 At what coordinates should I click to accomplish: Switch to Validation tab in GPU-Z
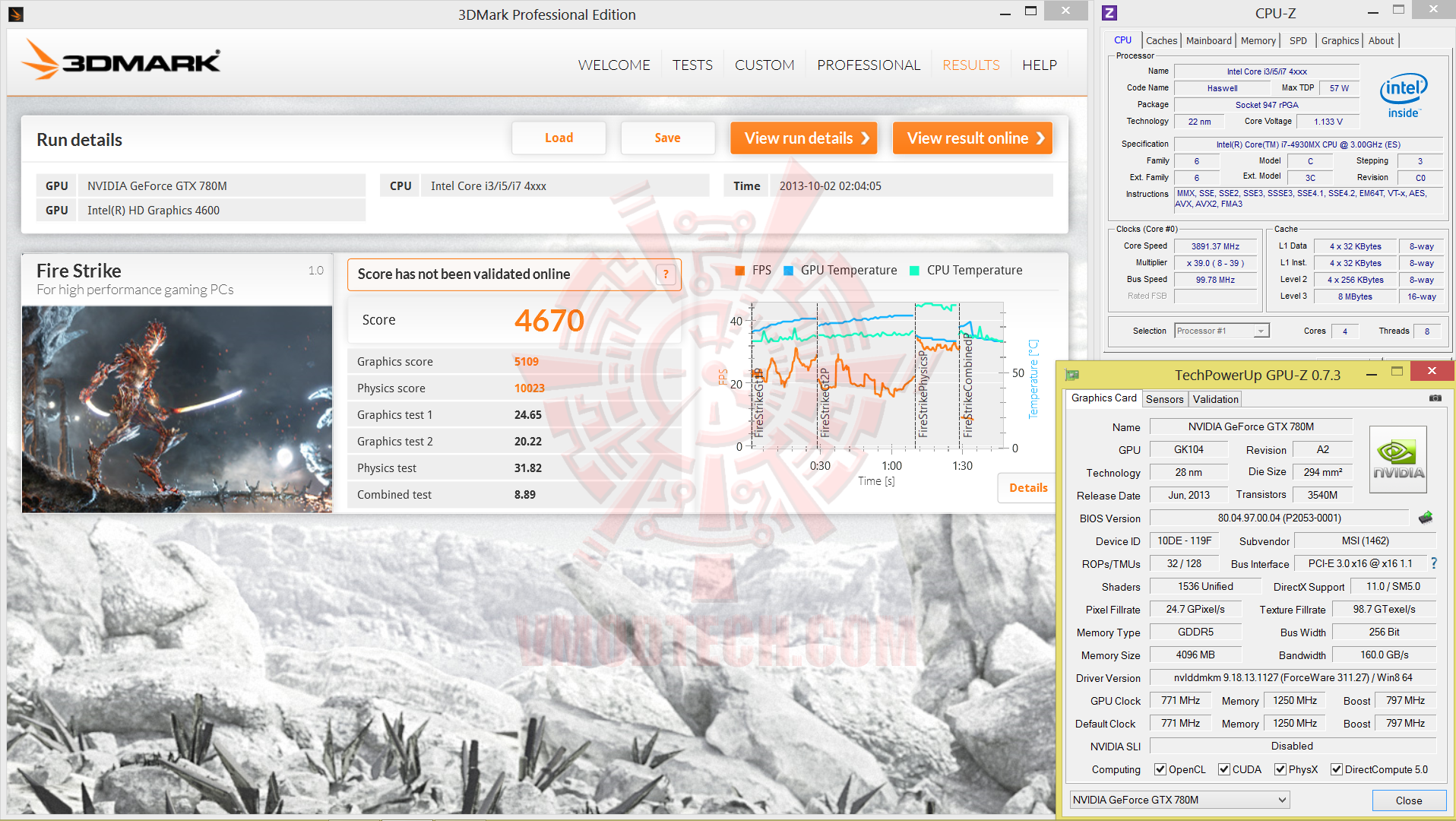point(1215,399)
